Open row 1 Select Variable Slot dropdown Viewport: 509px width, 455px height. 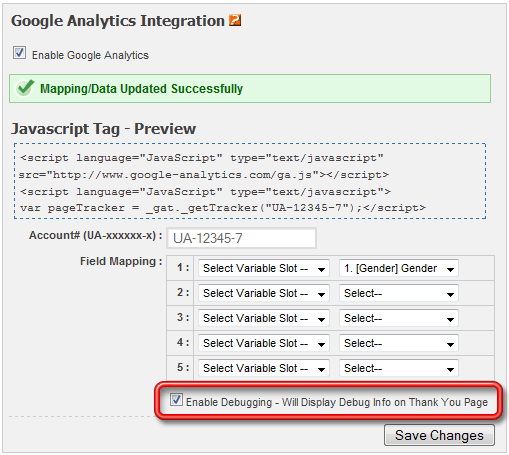[x=264, y=268]
